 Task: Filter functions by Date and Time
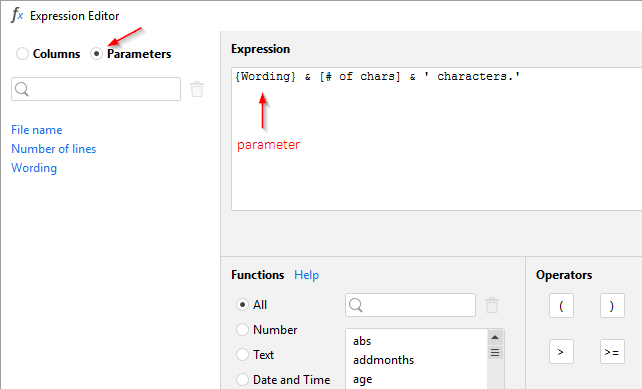click(x=242, y=380)
